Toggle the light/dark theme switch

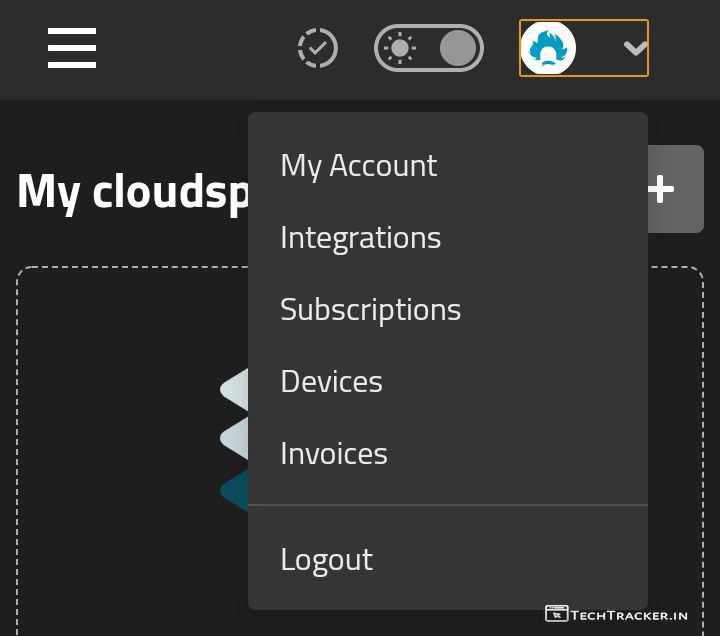pyautogui.click(x=429, y=48)
